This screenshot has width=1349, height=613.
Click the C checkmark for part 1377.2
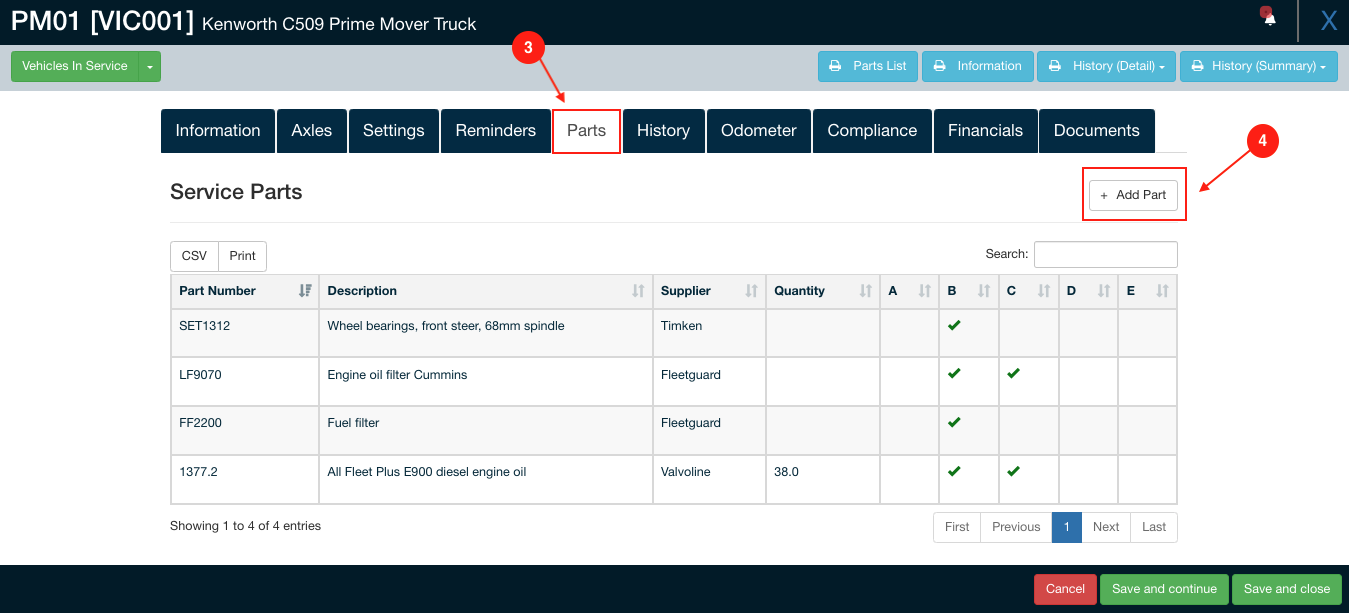tap(1013, 471)
